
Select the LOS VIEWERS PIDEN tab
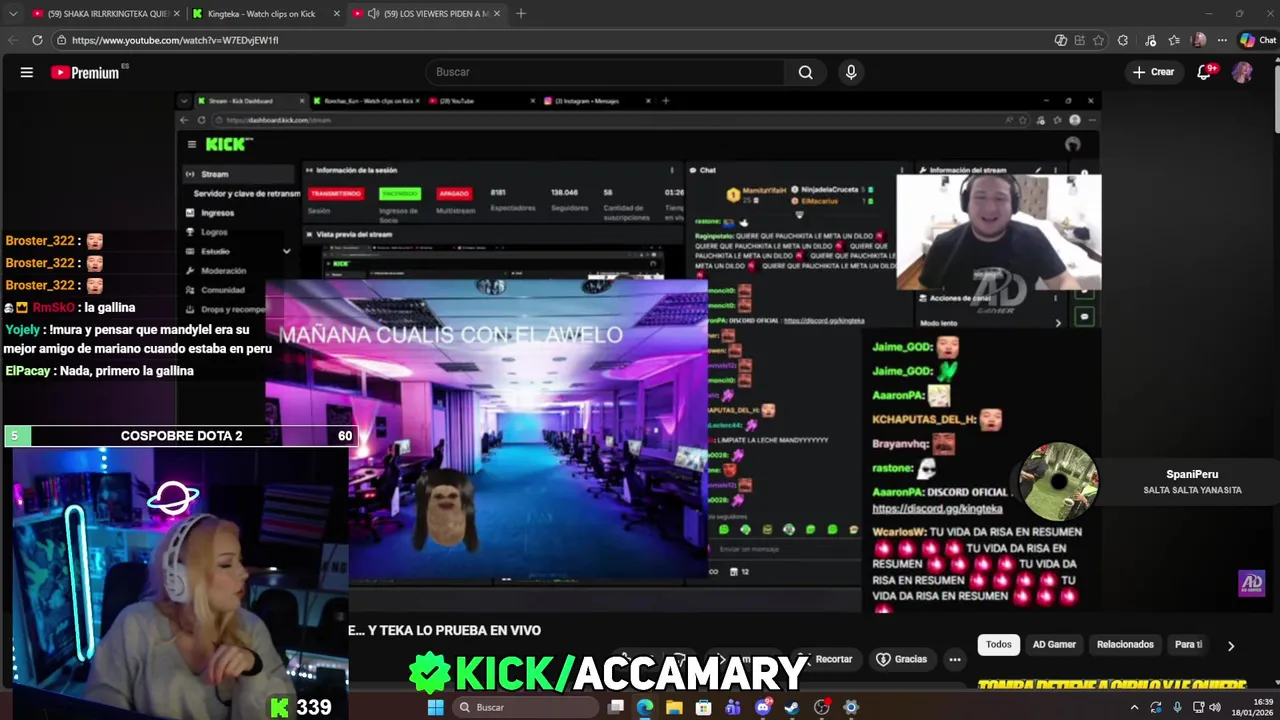coord(428,14)
